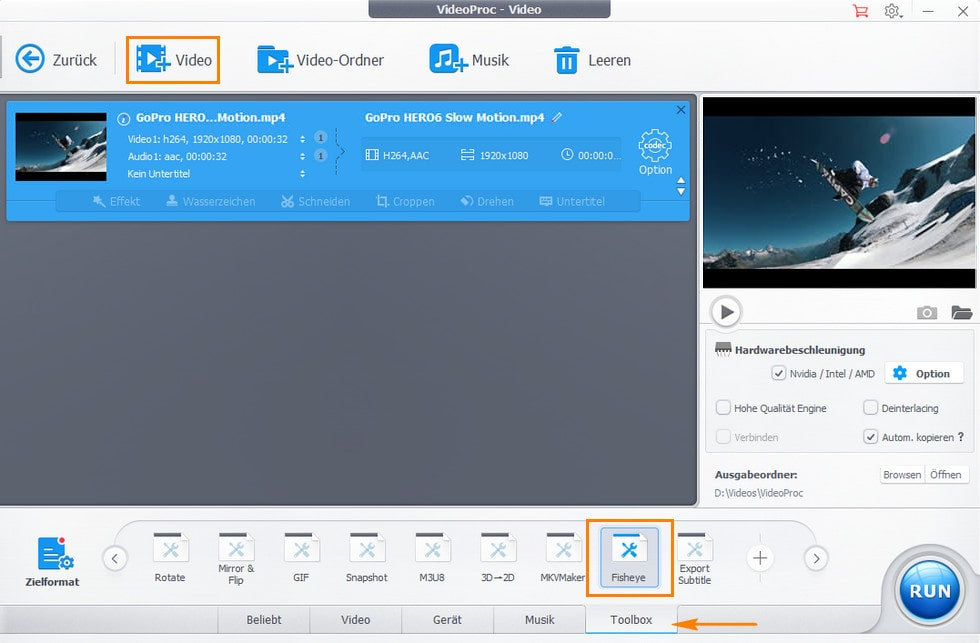The height and width of the screenshot is (643, 980).
Task: Open the settings gear in title bar
Action: pyautogui.click(x=892, y=11)
